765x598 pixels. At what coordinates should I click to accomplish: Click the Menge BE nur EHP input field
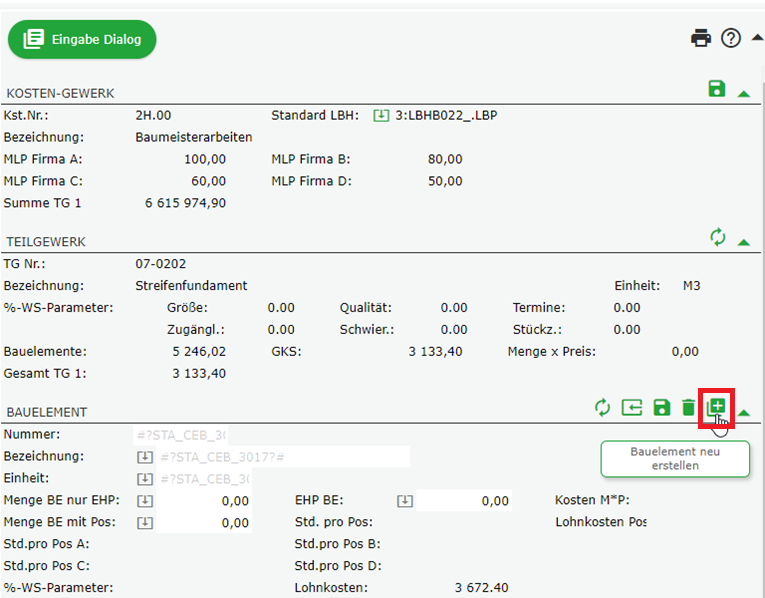click(x=205, y=501)
